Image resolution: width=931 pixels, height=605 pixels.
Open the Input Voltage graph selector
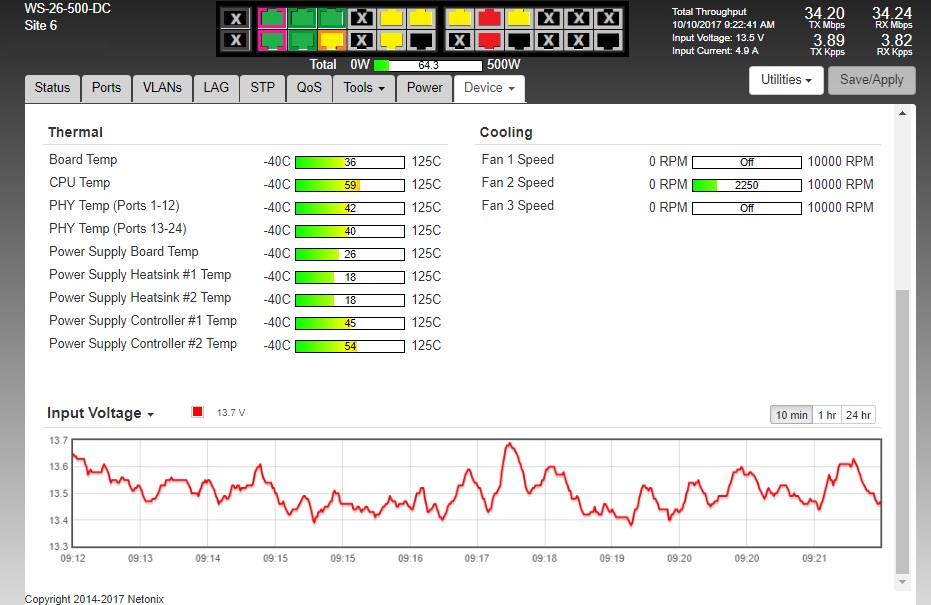click(101, 414)
